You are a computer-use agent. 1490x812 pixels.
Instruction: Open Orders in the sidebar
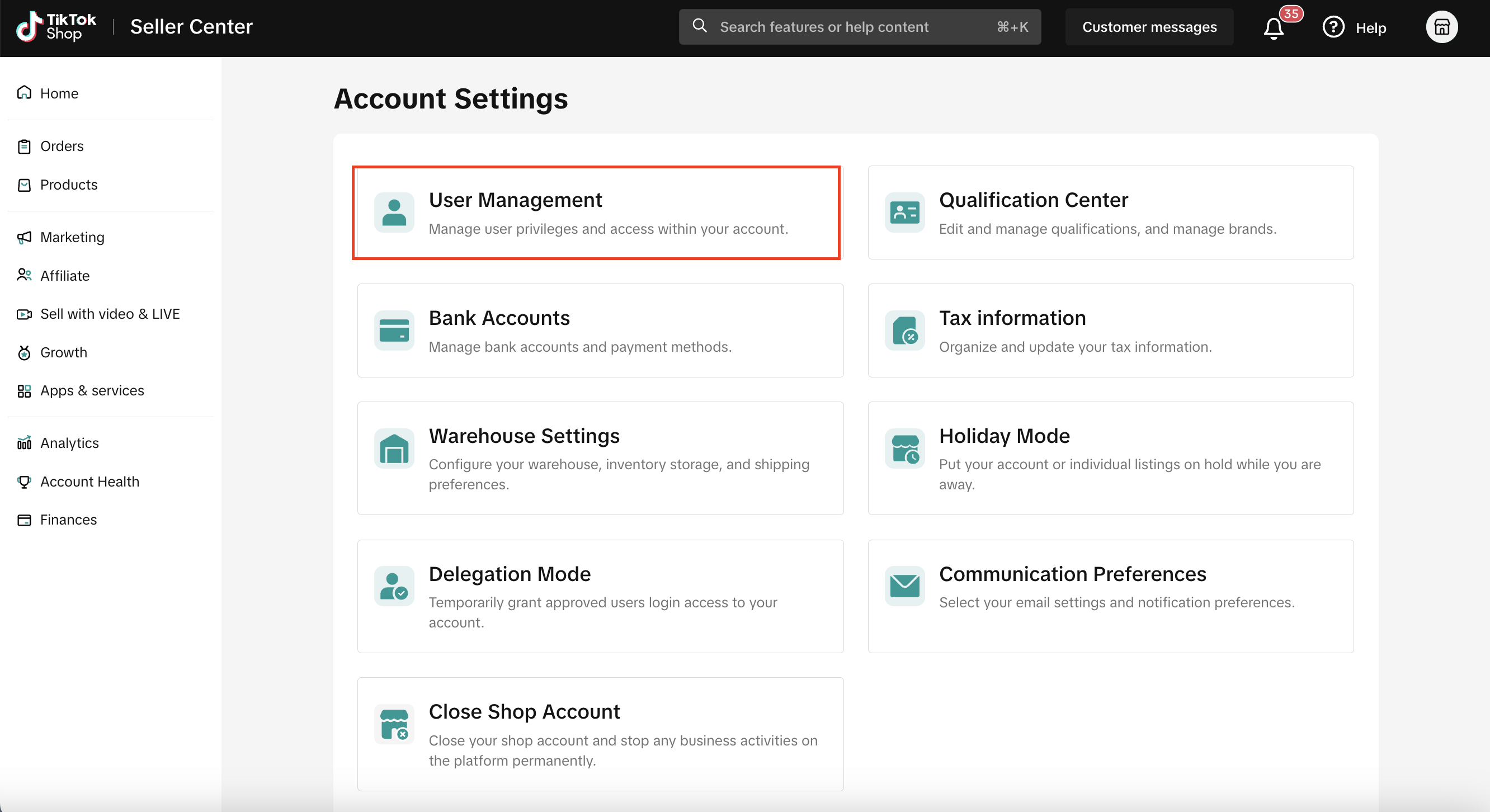(x=62, y=147)
